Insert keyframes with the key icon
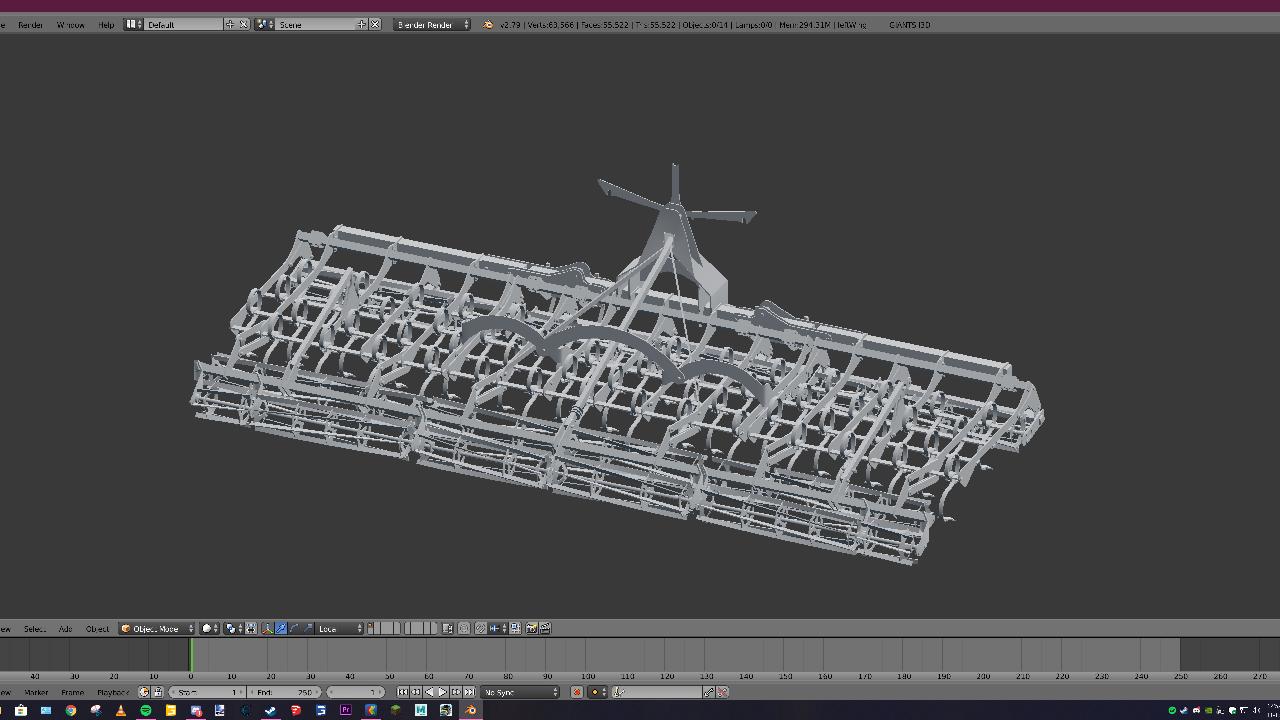Viewport: 1280px width, 720px height. [x=709, y=692]
